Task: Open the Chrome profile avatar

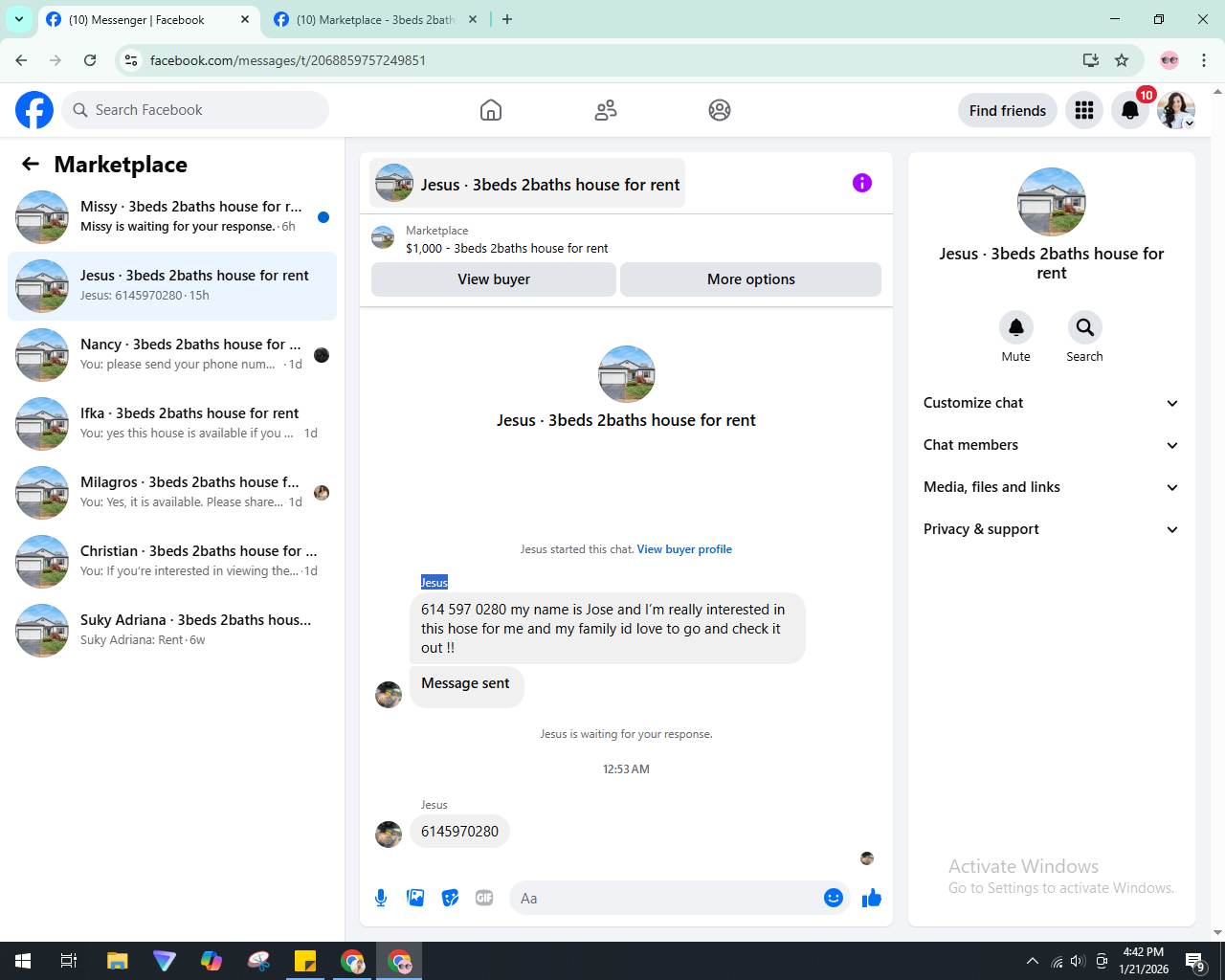Action: point(1169,60)
